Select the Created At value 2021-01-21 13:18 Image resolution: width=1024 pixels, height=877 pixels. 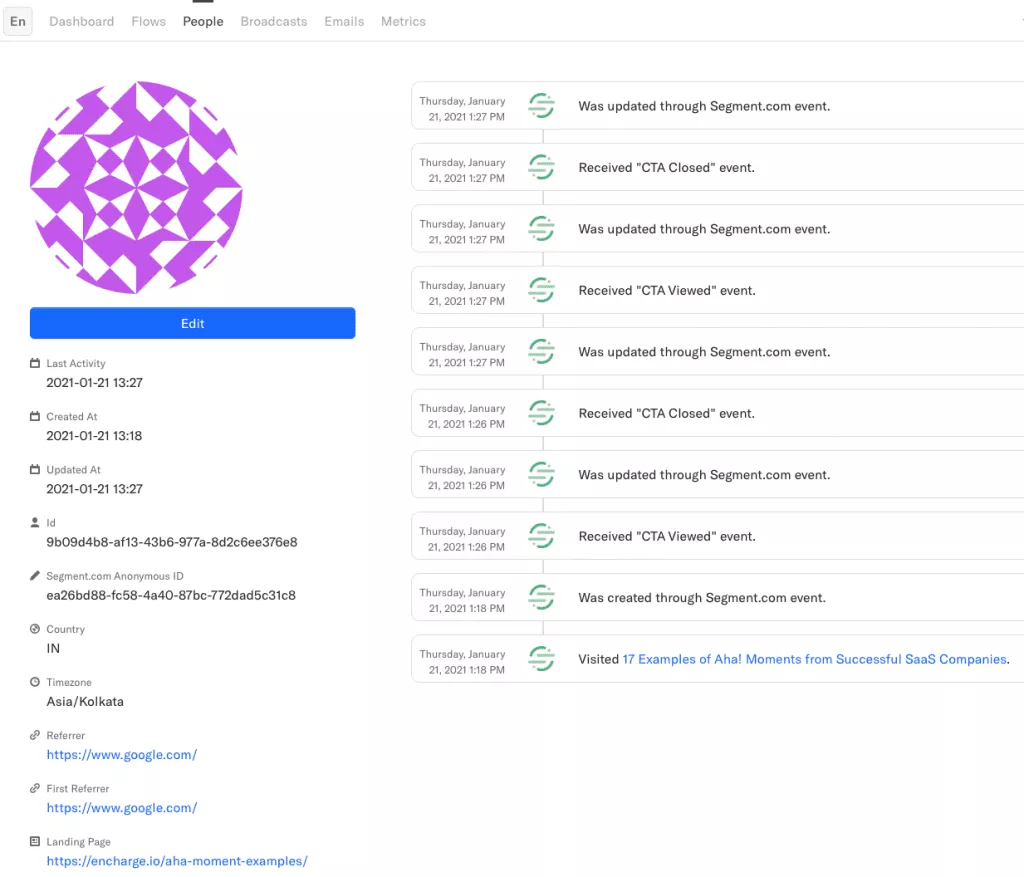click(x=94, y=436)
